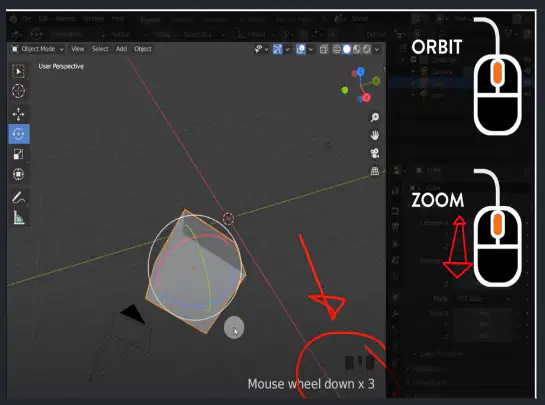
Task: Activate the Move tool
Action: [18, 114]
